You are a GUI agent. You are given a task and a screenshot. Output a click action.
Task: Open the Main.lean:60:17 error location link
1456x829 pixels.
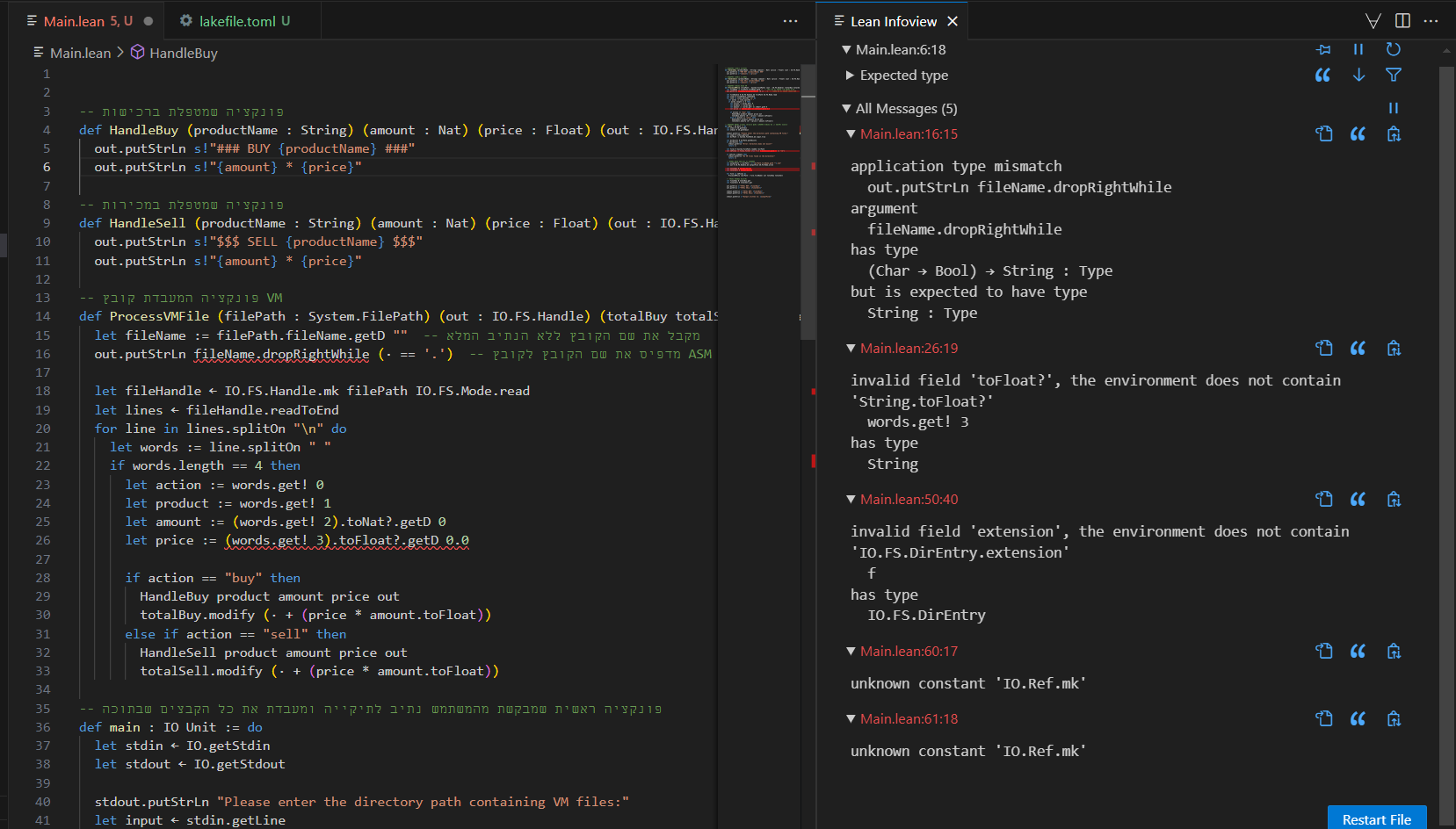click(909, 651)
